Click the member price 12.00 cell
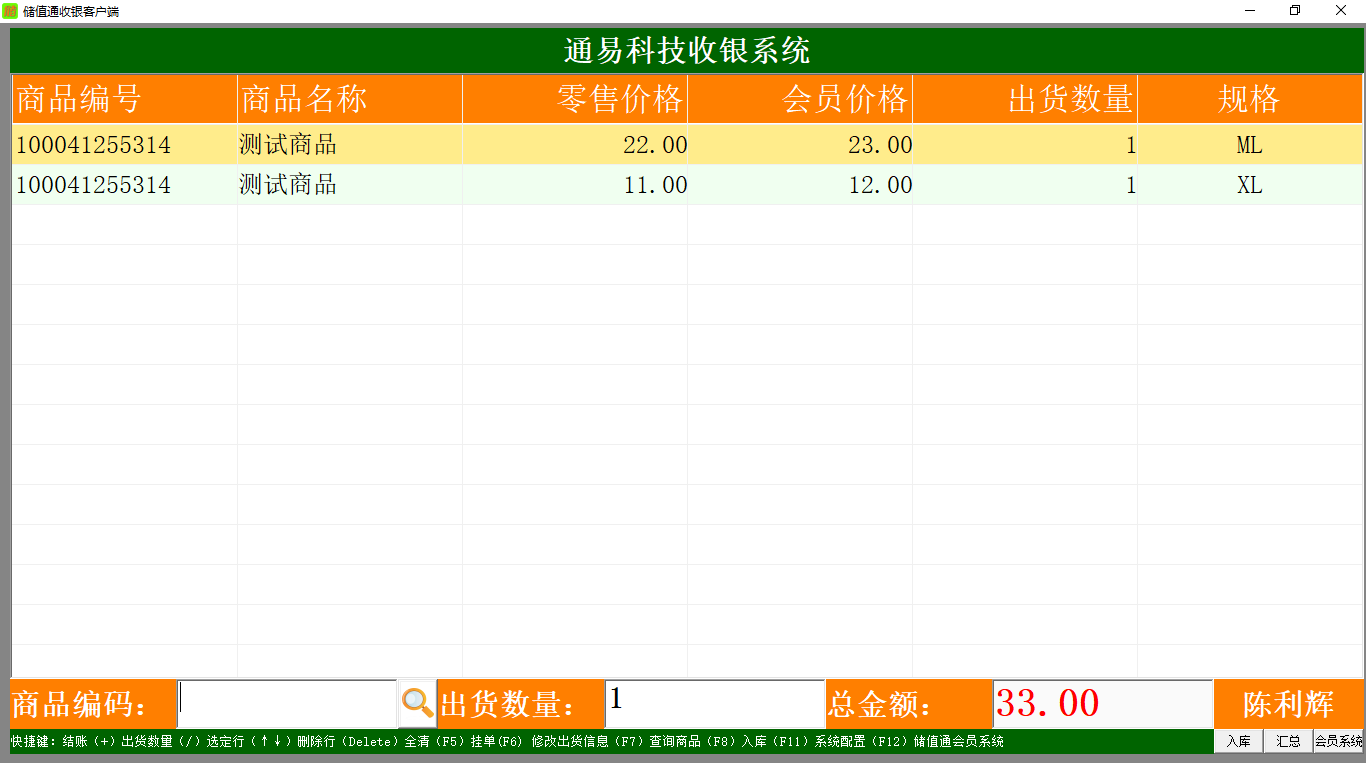The image size is (1366, 763). pos(800,185)
